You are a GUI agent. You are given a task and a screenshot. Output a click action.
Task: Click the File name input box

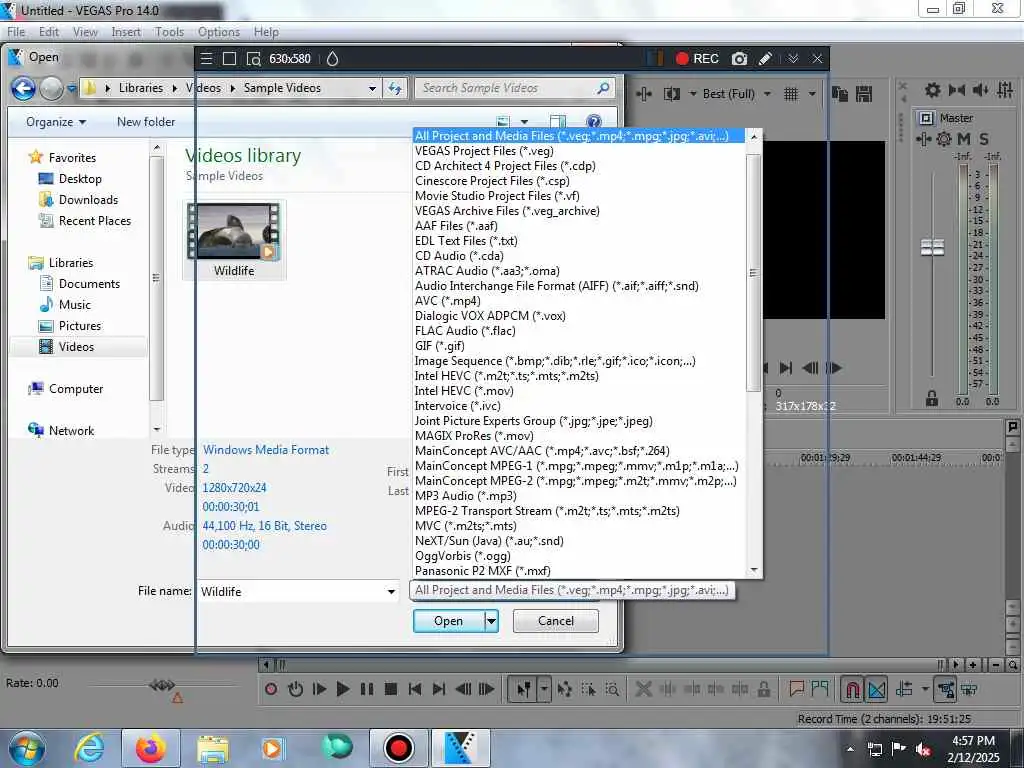point(291,591)
